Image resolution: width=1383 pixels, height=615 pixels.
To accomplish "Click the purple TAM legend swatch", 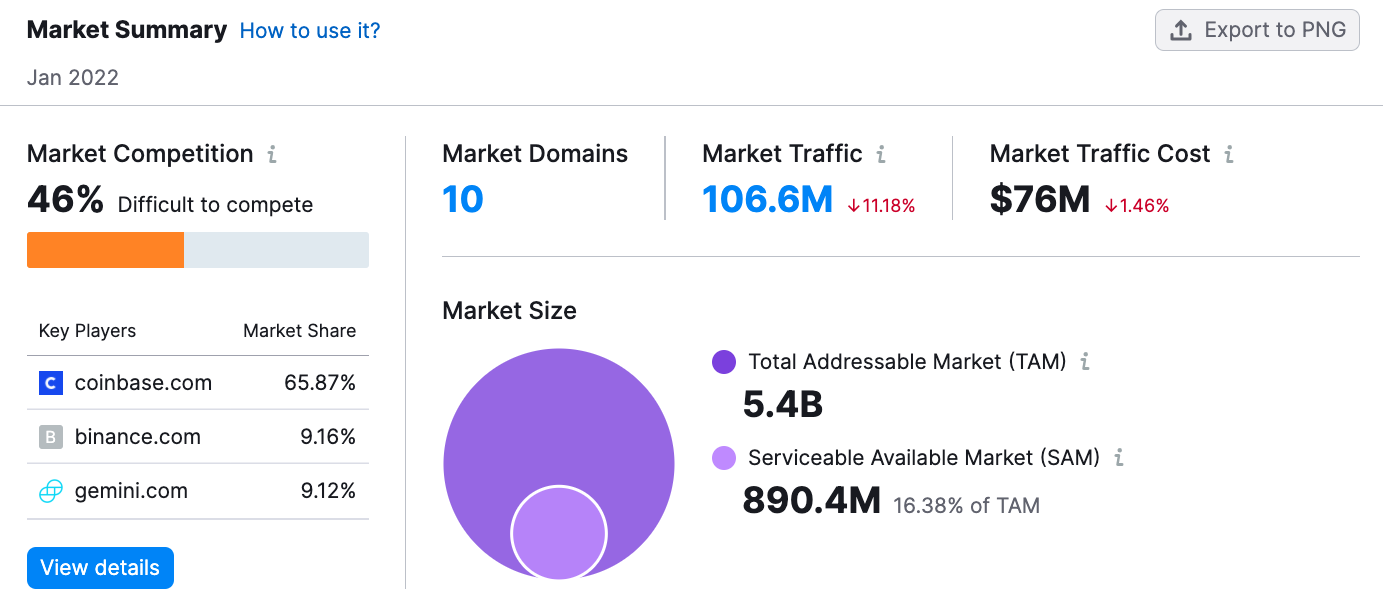I will point(724,362).
